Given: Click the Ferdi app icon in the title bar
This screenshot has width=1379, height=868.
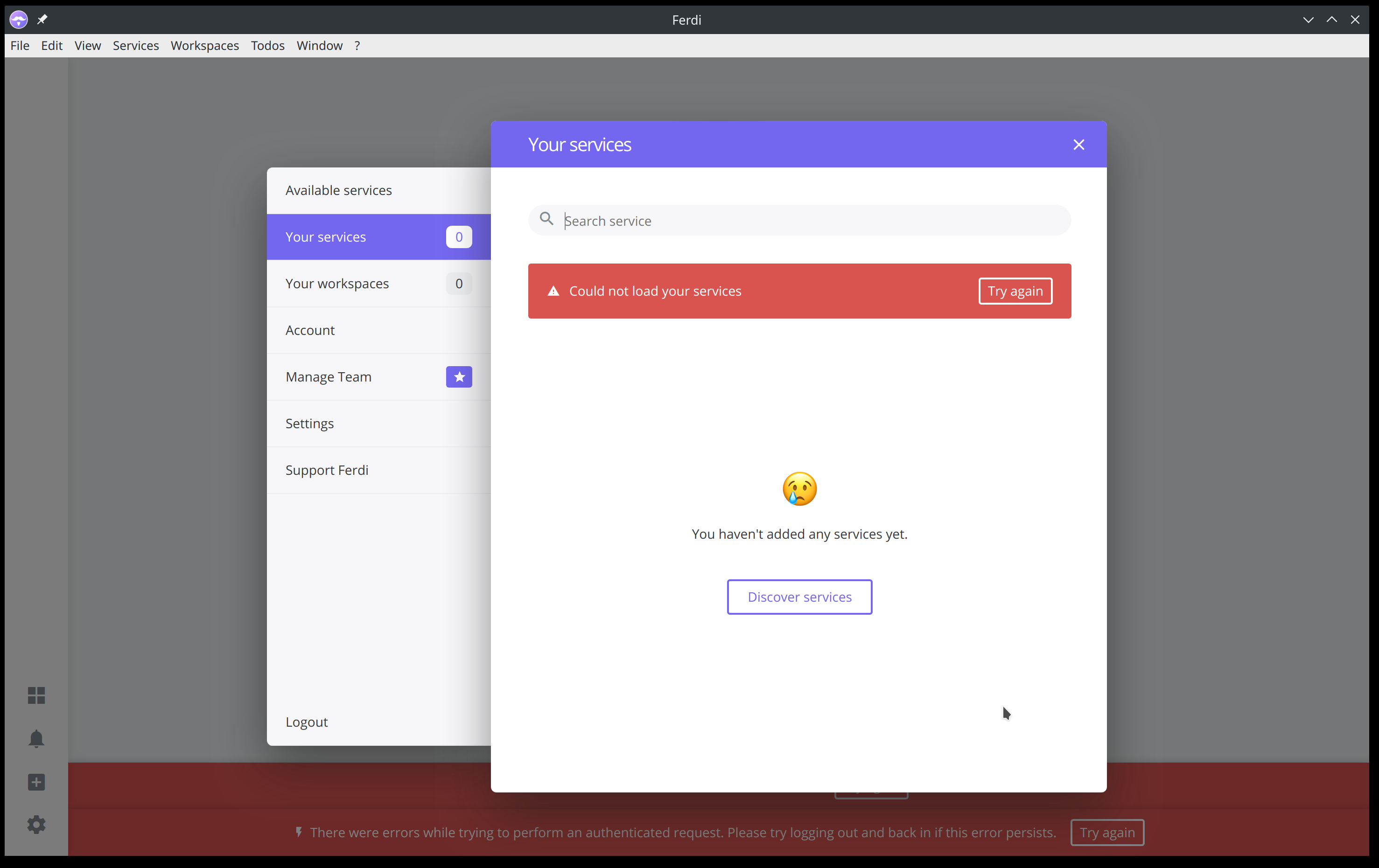Looking at the screenshot, I should tap(18, 20).
